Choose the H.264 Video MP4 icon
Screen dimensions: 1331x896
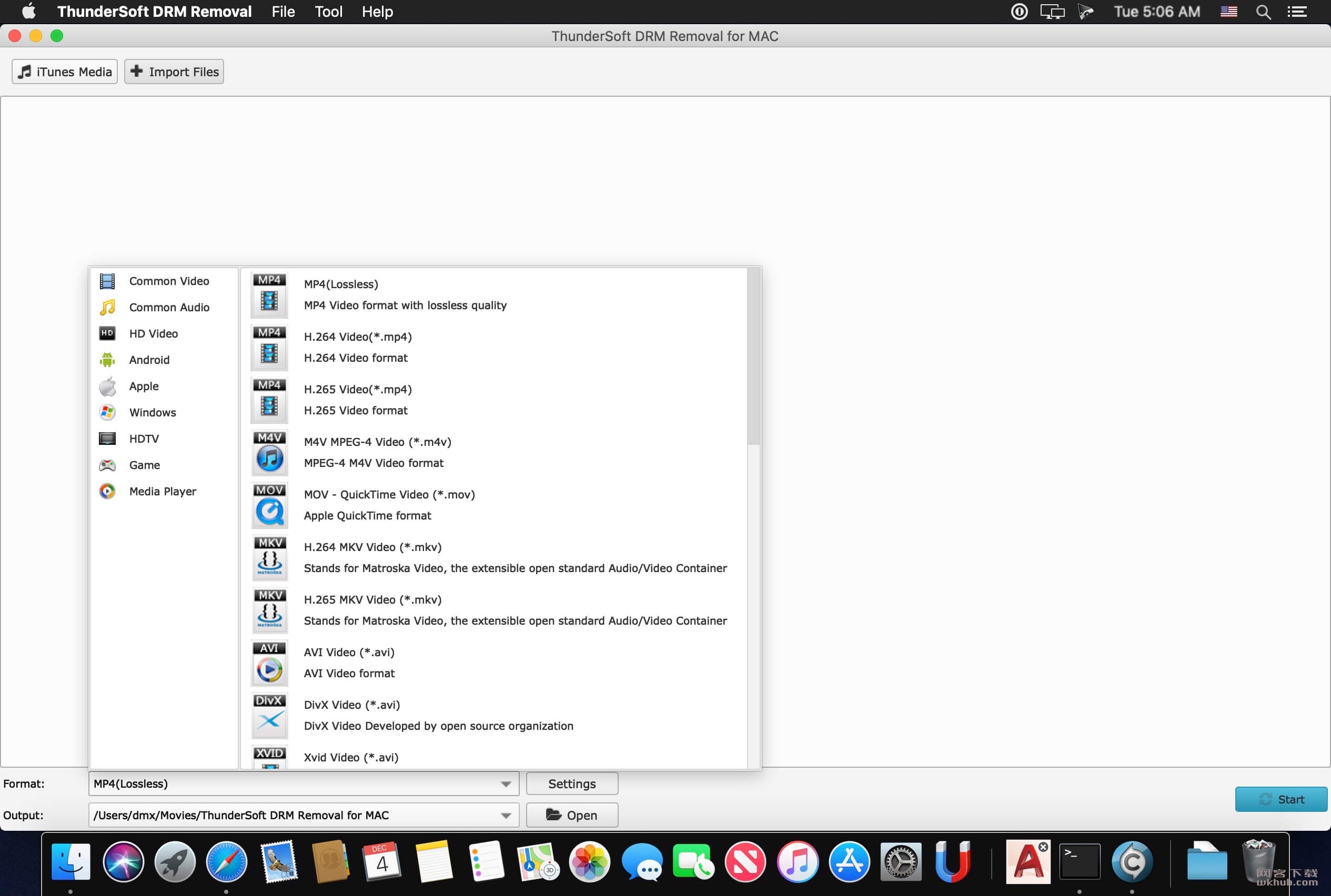[x=269, y=348]
